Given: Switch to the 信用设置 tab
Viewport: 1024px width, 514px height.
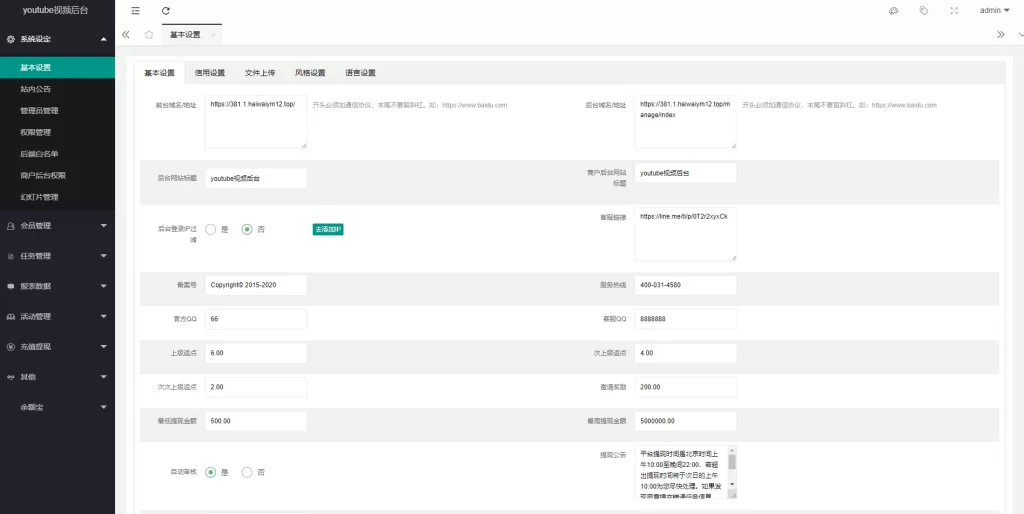Looking at the screenshot, I should [x=210, y=73].
